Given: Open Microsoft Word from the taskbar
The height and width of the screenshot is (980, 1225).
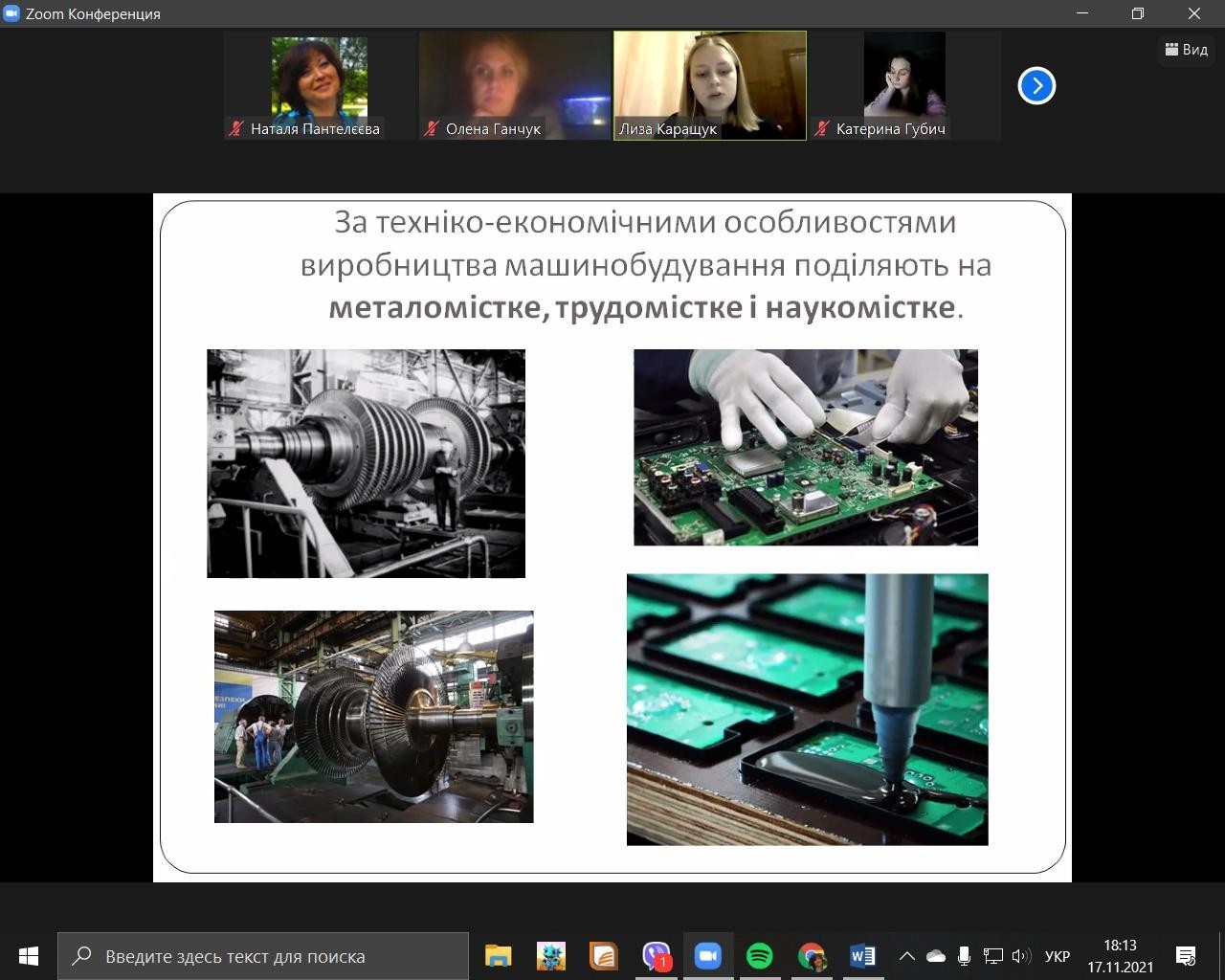Looking at the screenshot, I should 863,956.
